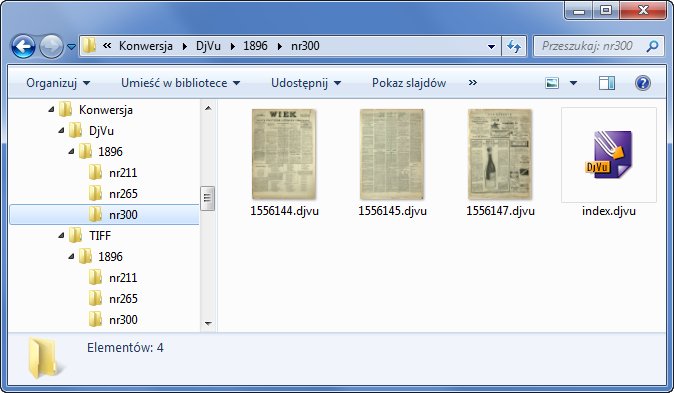Viewport: 674px width, 393px height.
Task: Select 1896 folder under DjVu
Action: [x=110, y=152]
